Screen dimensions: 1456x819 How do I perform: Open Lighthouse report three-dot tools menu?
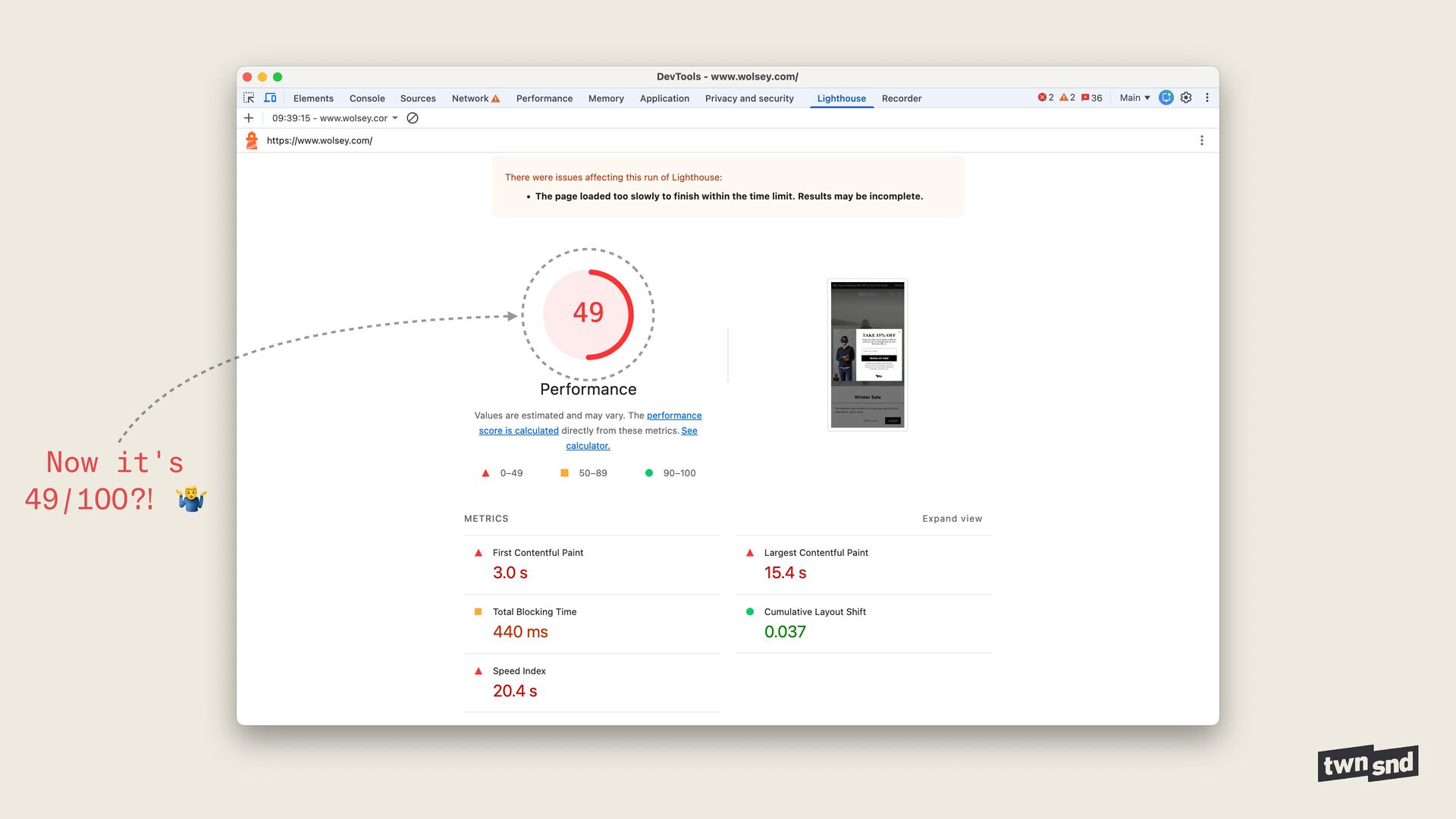click(x=1201, y=140)
